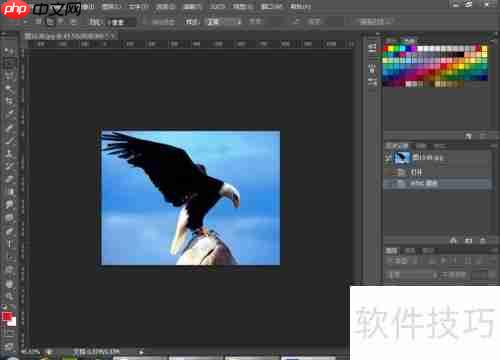
Task: Select the History Brush tool
Action: pyautogui.click(x=9, y=166)
